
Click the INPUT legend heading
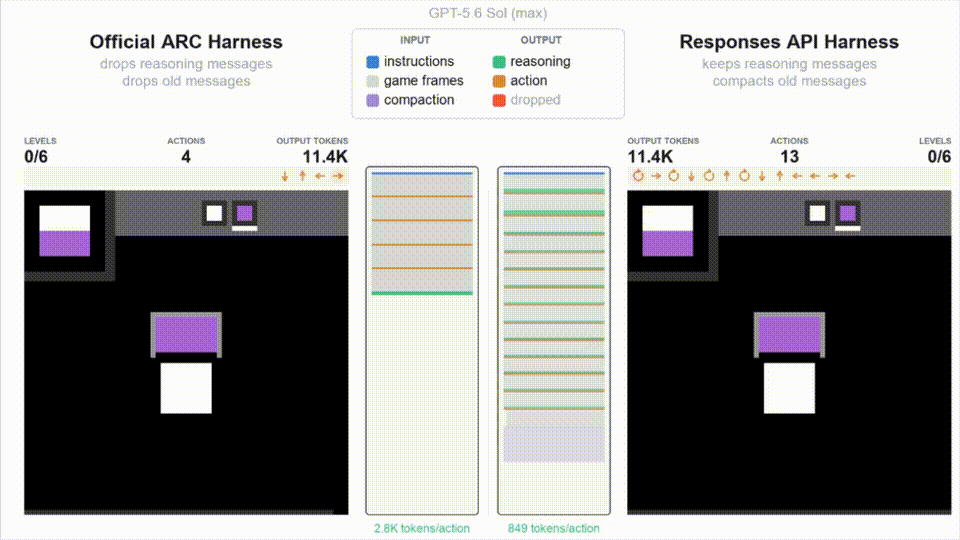coord(415,40)
